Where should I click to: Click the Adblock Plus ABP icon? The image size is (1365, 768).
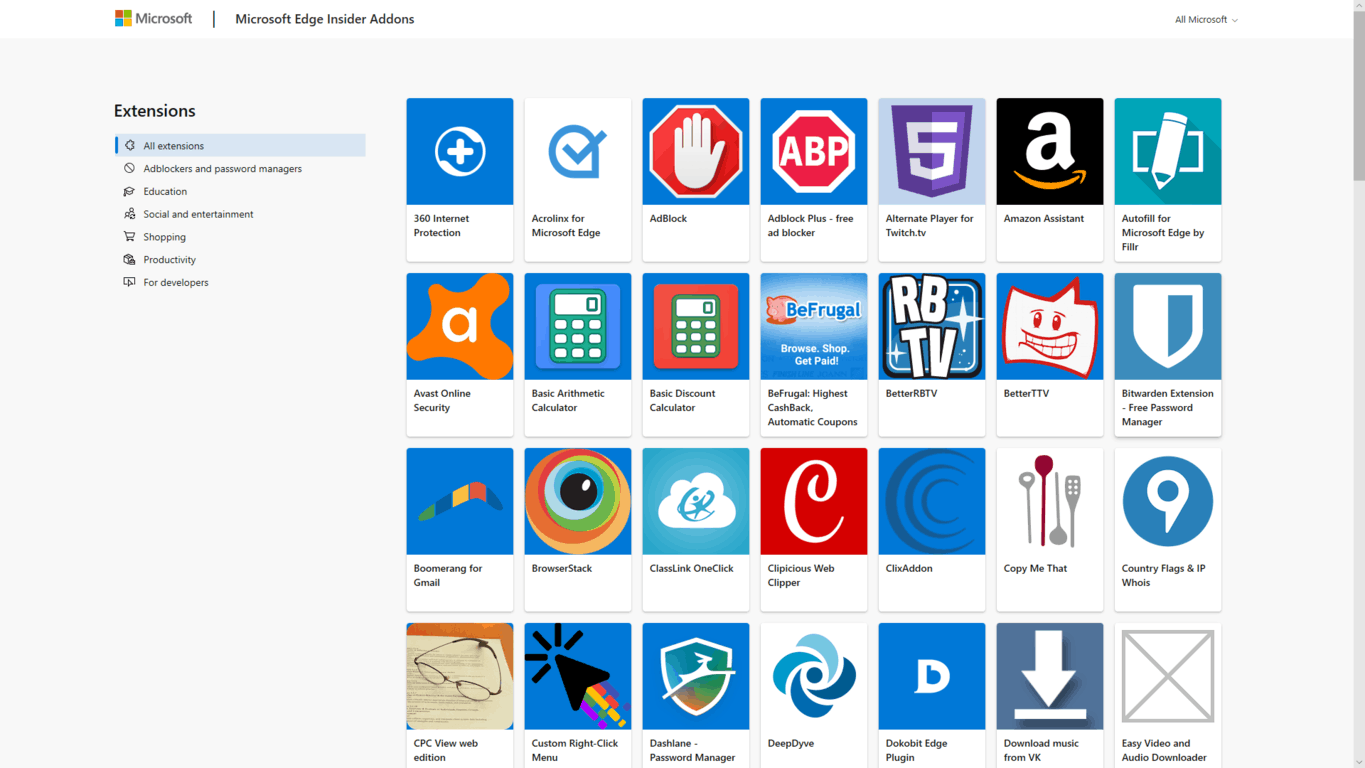(813, 152)
